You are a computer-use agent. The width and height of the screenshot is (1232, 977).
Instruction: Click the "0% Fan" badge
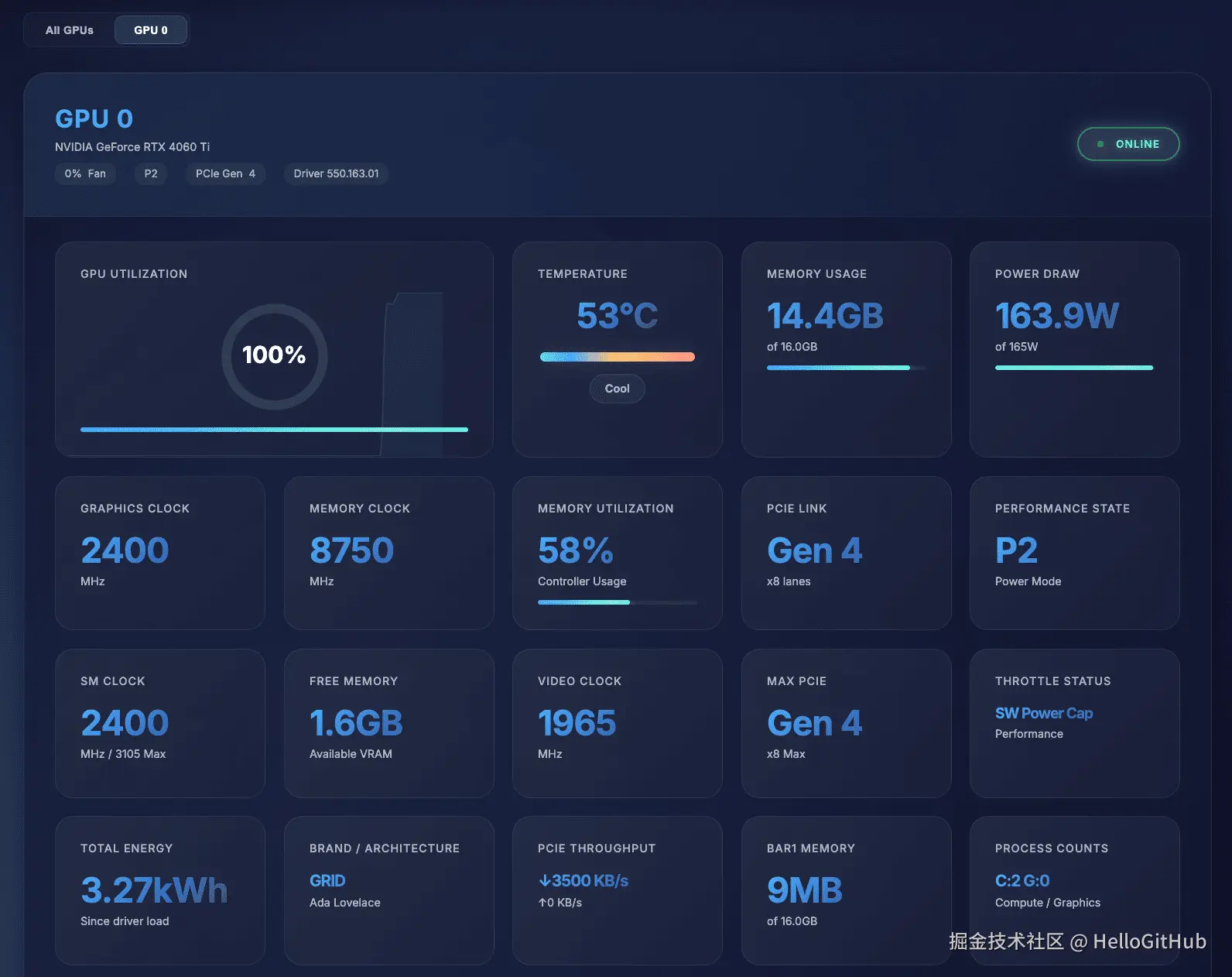85,173
